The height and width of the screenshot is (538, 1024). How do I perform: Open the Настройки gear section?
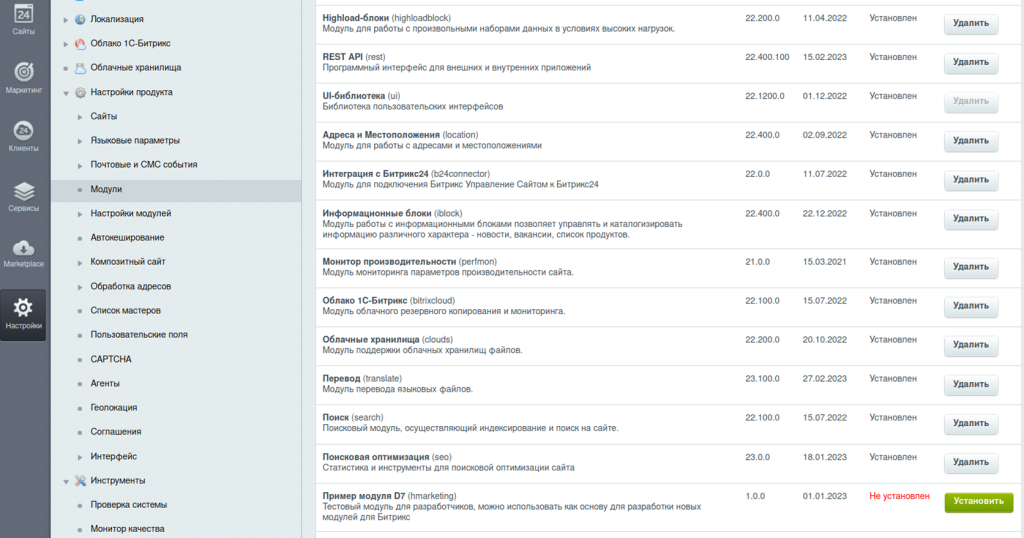tap(24, 314)
